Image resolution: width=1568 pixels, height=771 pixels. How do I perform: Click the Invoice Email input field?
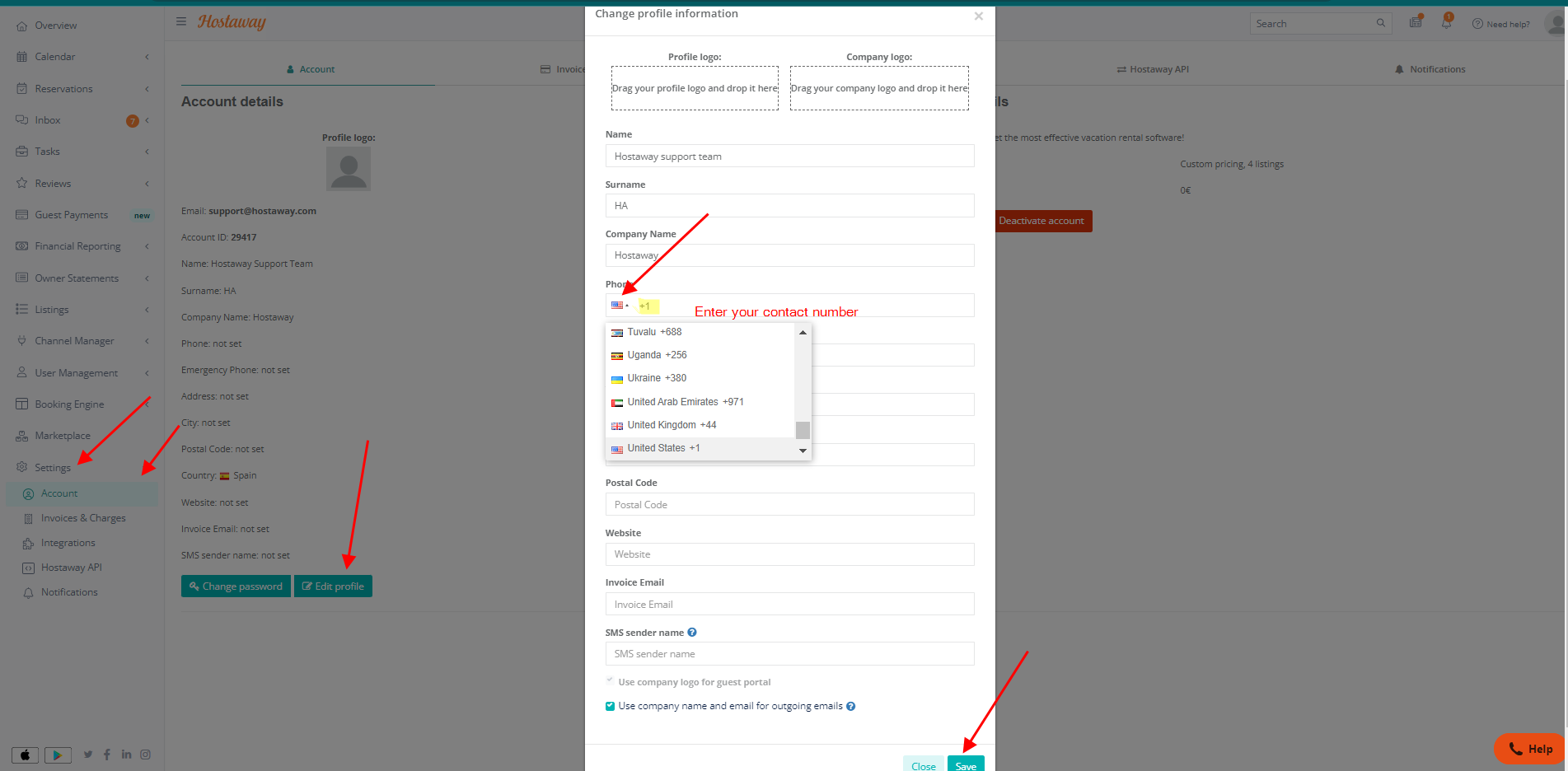tap(789, 604)
